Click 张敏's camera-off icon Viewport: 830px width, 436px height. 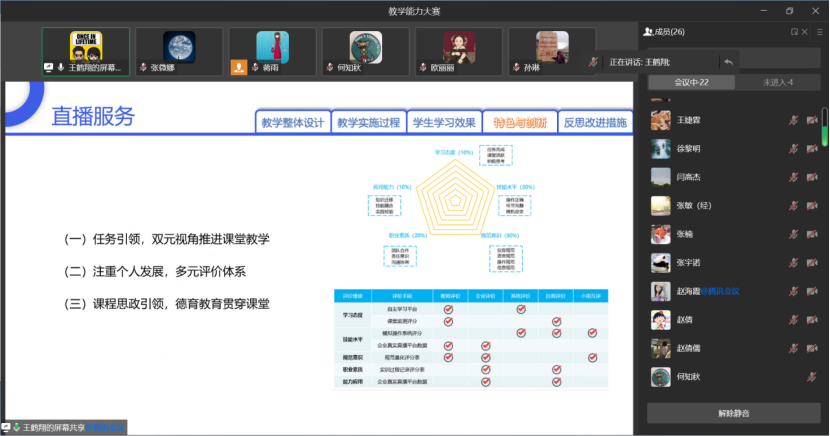(x=811, y=206)
